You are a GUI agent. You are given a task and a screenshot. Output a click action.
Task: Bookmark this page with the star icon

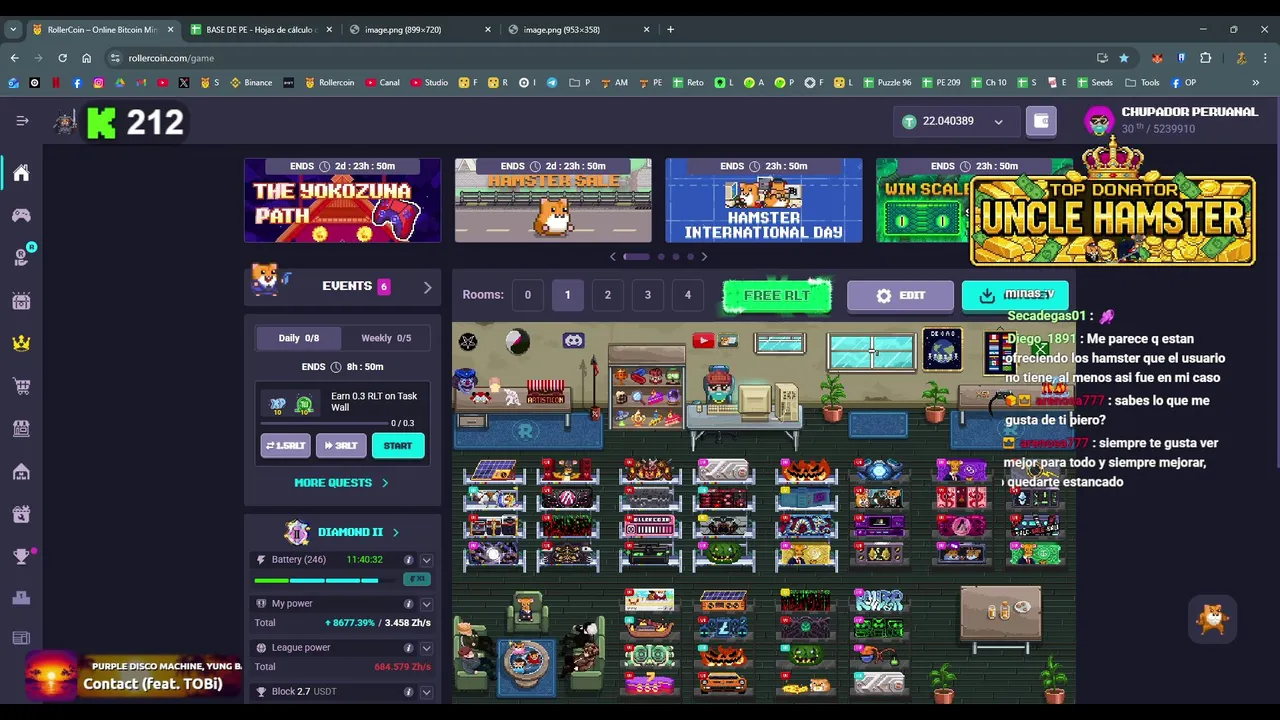1124,58
